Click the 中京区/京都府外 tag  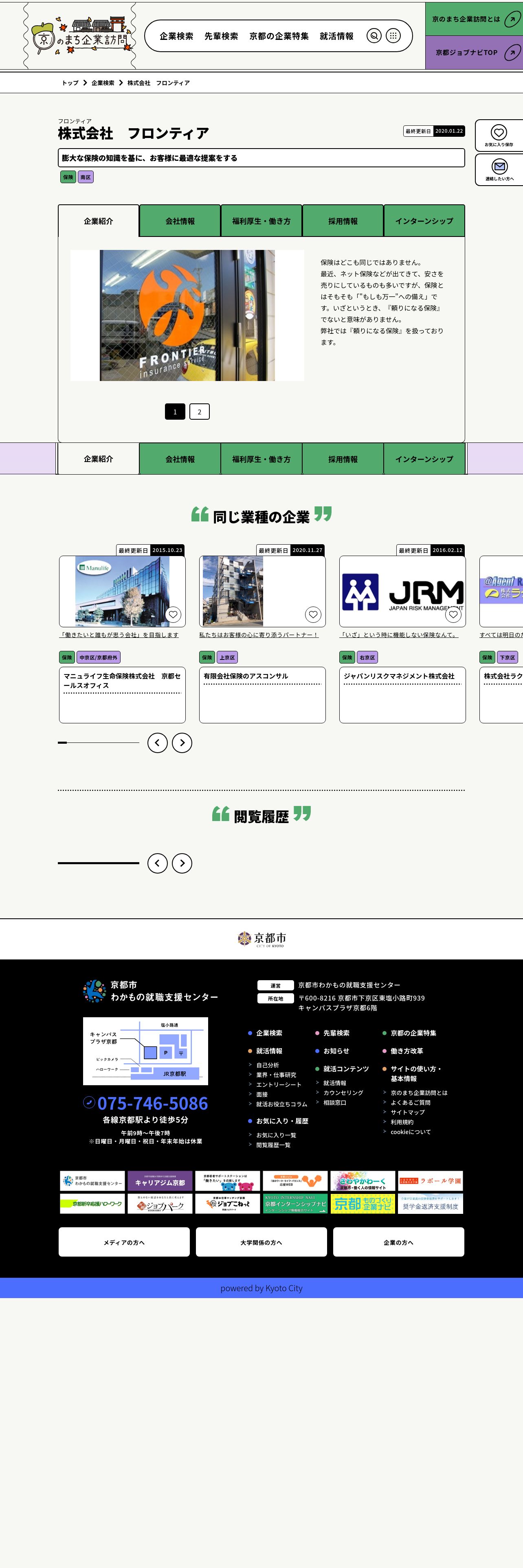click(99, 657)
